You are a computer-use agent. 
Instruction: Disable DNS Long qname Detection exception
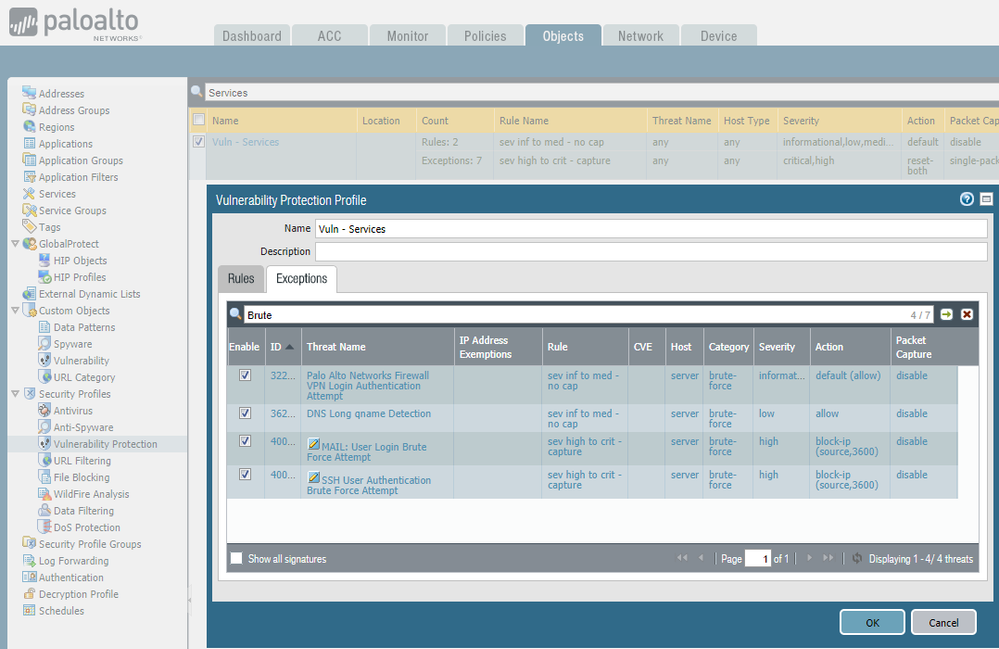click(x=245, y=413)
